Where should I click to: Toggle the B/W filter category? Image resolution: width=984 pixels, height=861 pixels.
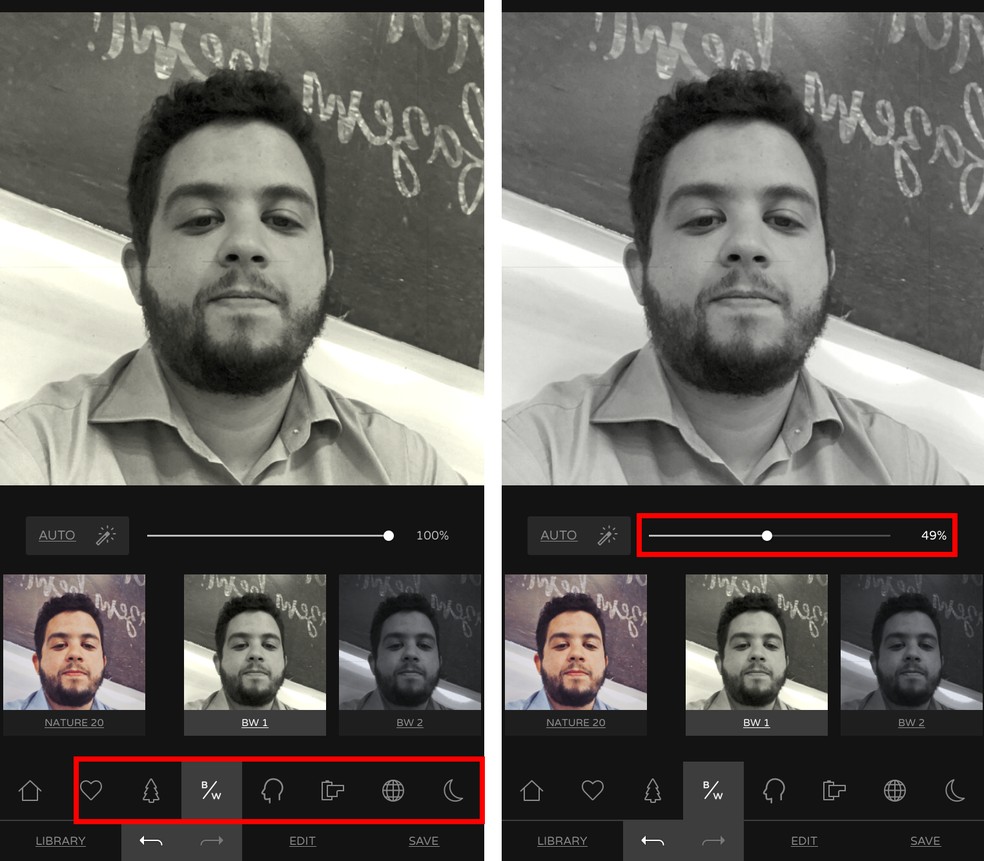[213, 790]
